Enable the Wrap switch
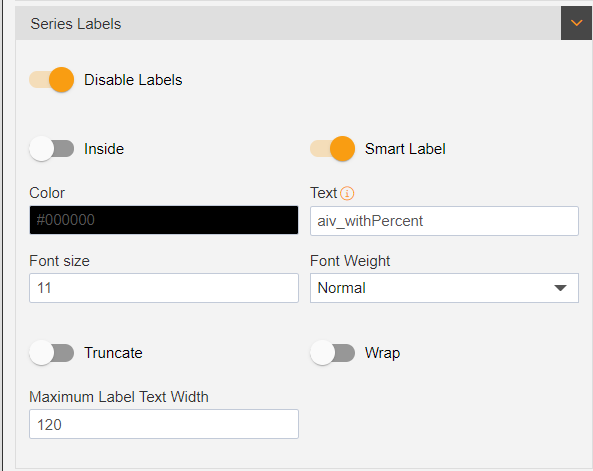Viewport: 593px width, 471px height. click(x=332, y=353)
